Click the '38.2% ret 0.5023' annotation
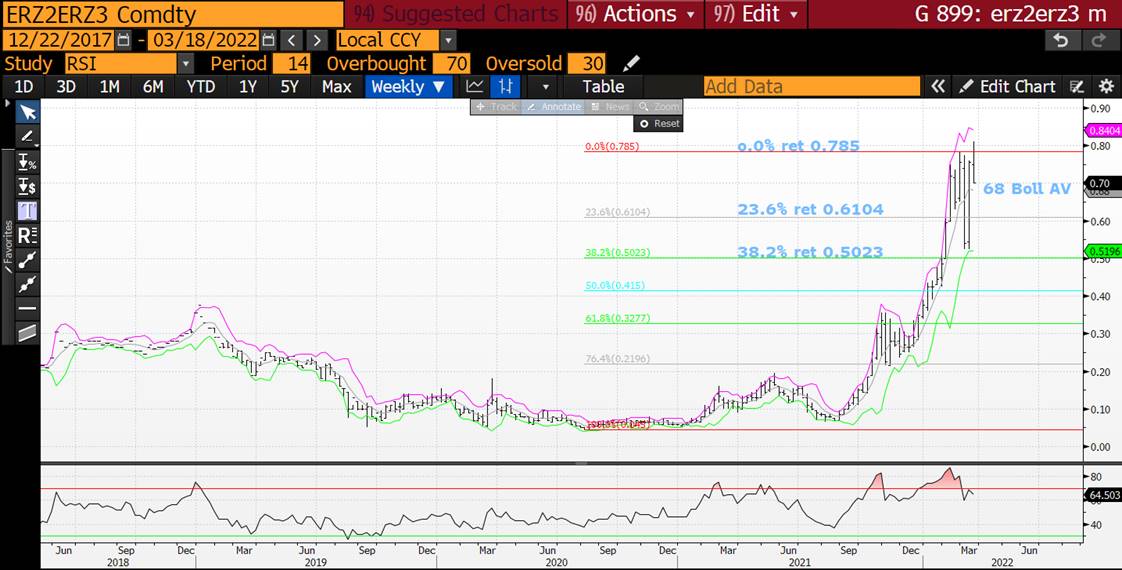Image resolution: width=1122 pixels, height=570 pixels. click(x=810, y=252)
